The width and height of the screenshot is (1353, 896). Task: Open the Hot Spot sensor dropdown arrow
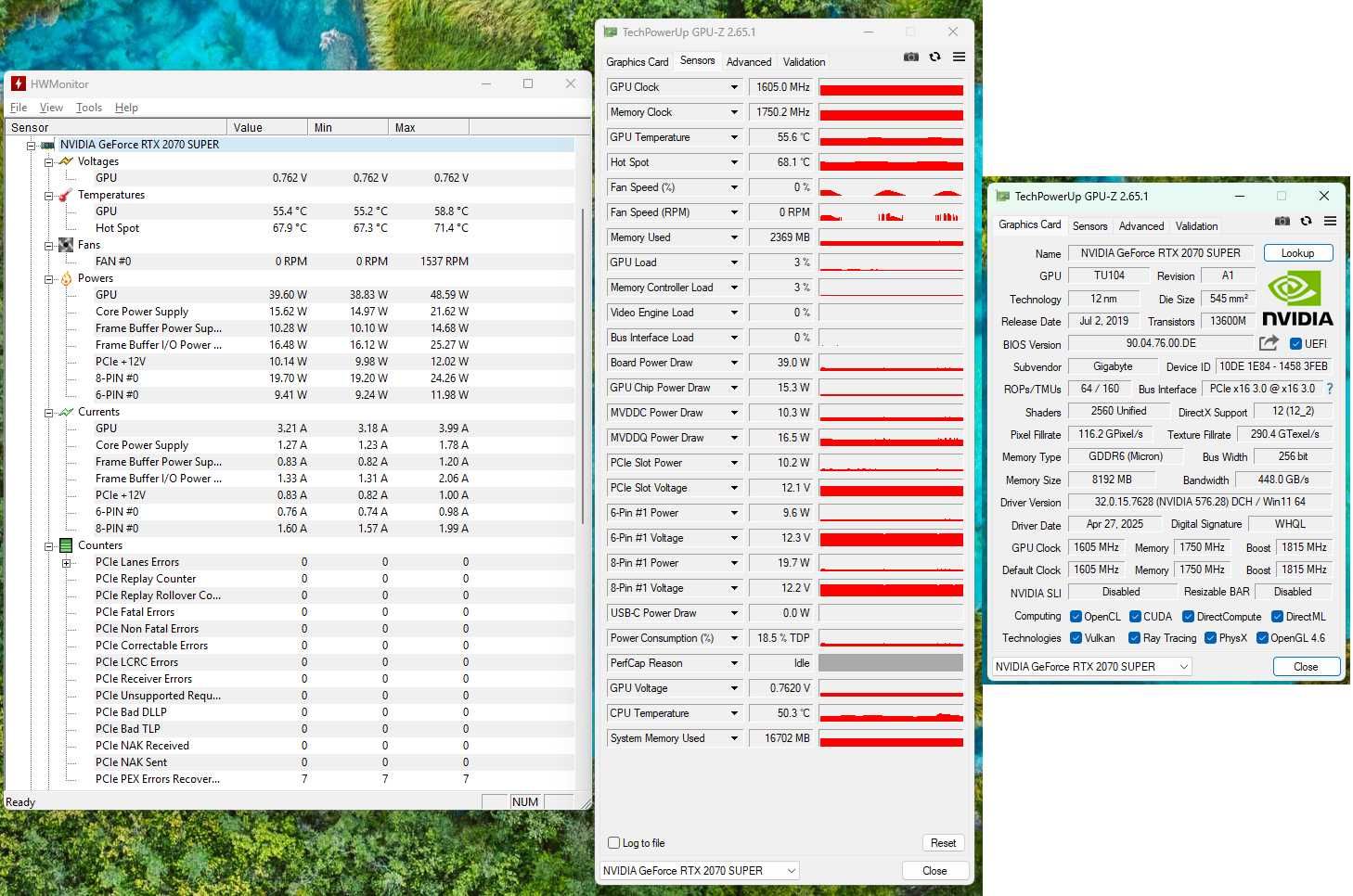[734, 162]
